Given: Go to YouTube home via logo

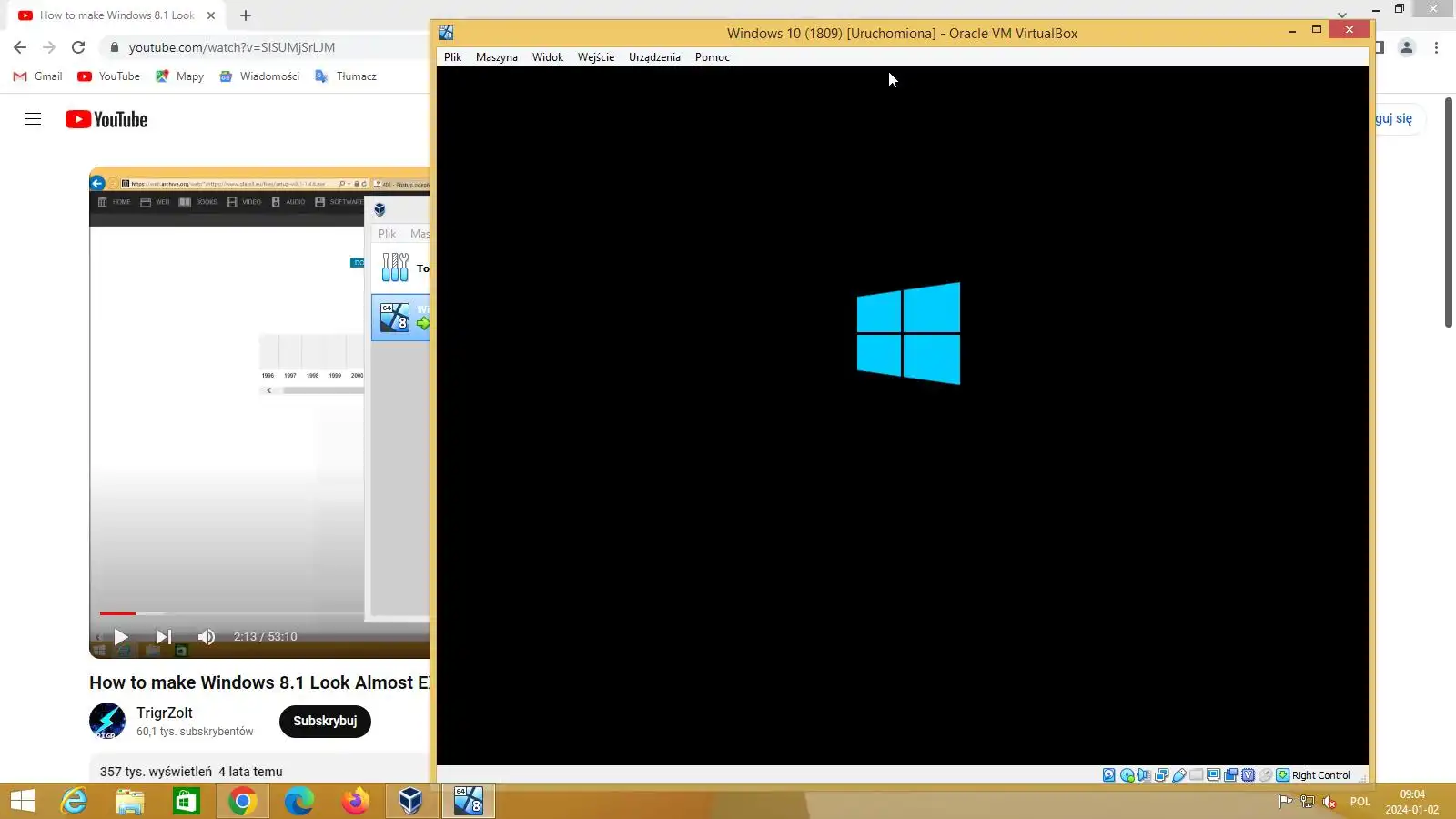Looking at the screenshot, I should (106, 119).
